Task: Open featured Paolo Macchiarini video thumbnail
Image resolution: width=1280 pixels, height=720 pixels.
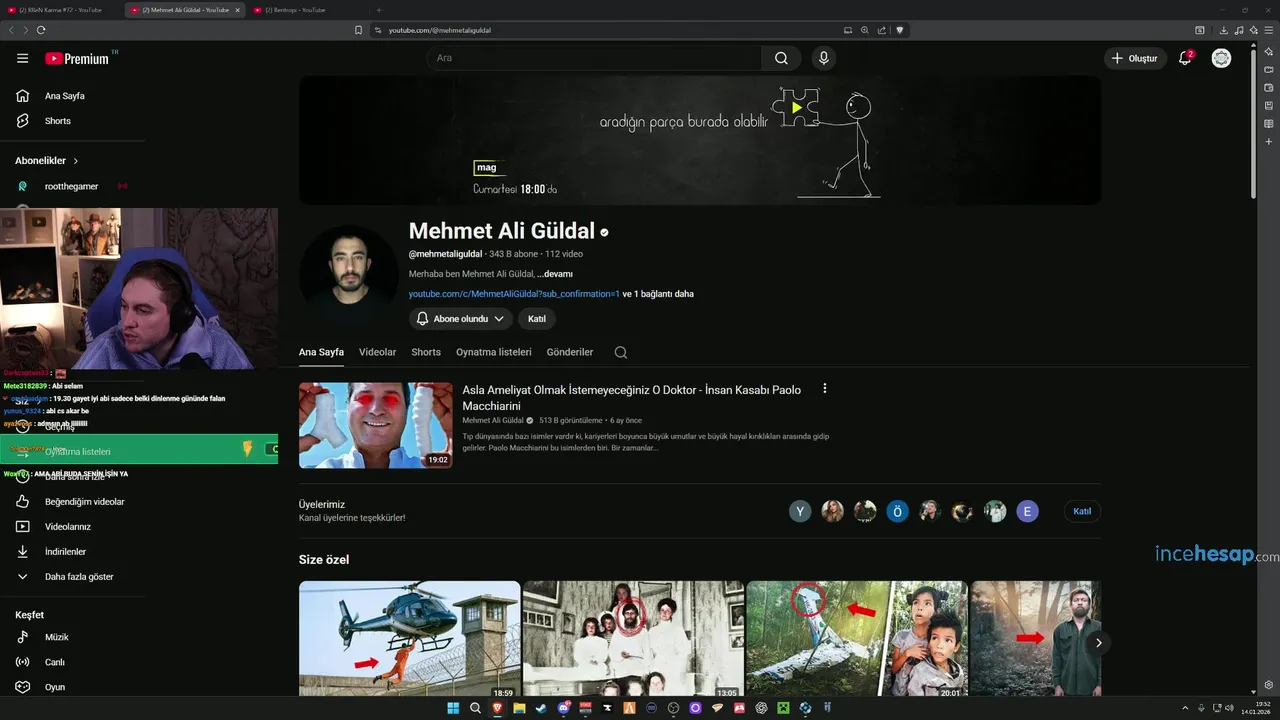Action: click(x=376, y=425)
